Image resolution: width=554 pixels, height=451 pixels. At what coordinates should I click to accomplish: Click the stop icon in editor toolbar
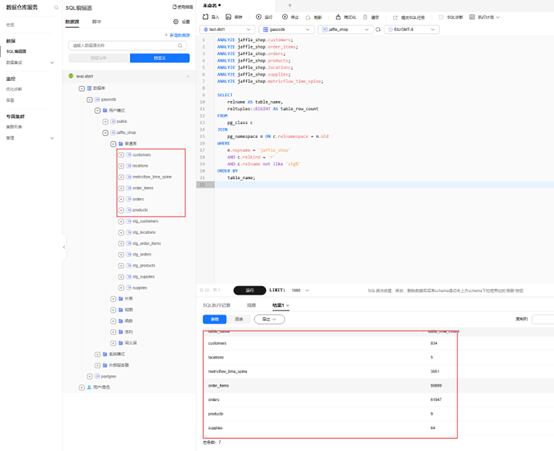[x=285, y=17]
